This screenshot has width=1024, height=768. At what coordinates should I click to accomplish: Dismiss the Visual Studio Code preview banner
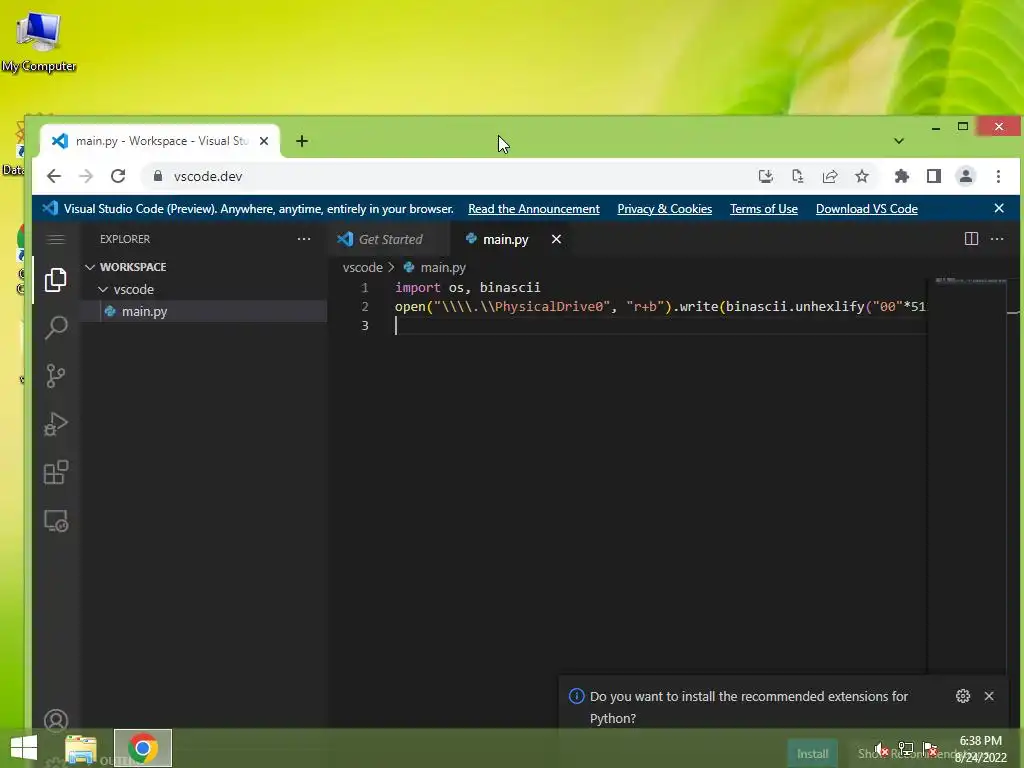pos(999,208)
